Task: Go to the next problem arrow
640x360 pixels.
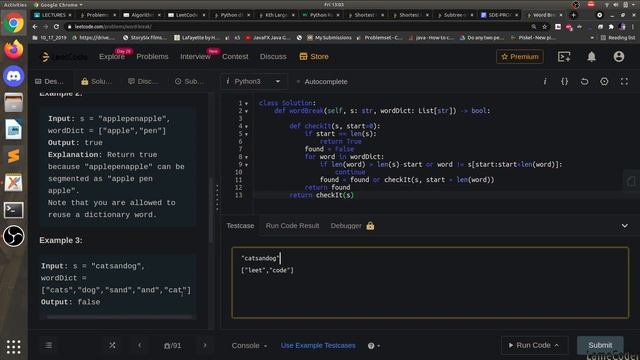Action: click(205, 346)
